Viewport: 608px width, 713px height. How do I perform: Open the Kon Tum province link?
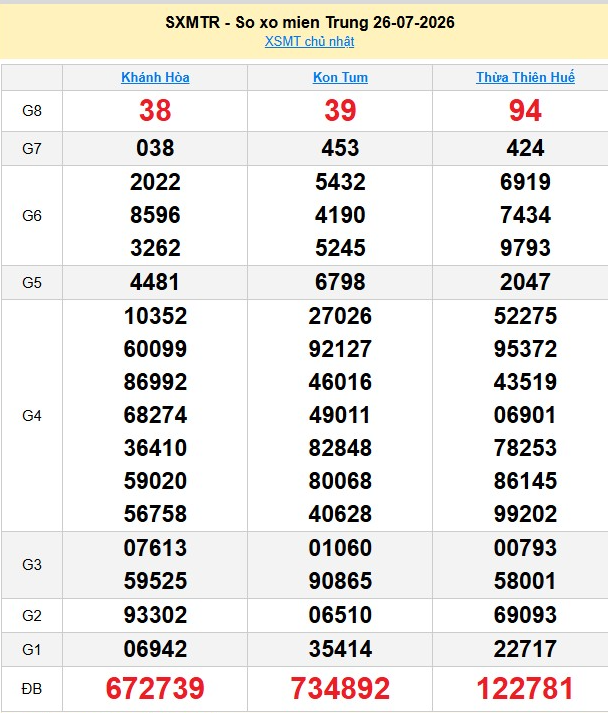[x=340, y=77]
